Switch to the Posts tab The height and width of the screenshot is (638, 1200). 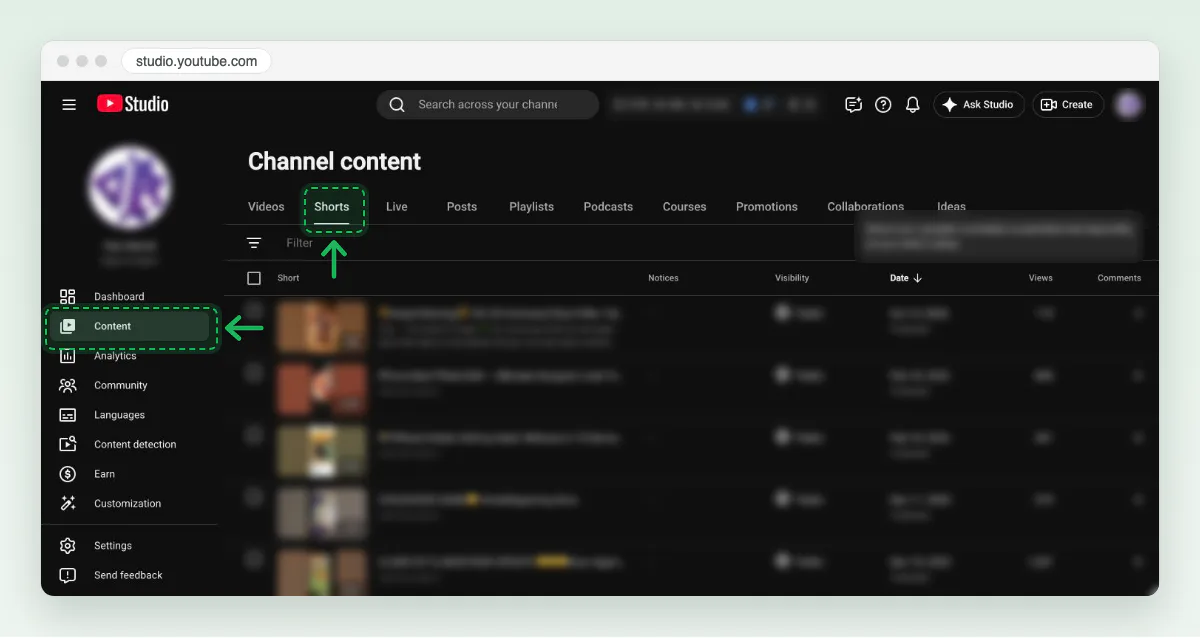[x=461, y=207]
